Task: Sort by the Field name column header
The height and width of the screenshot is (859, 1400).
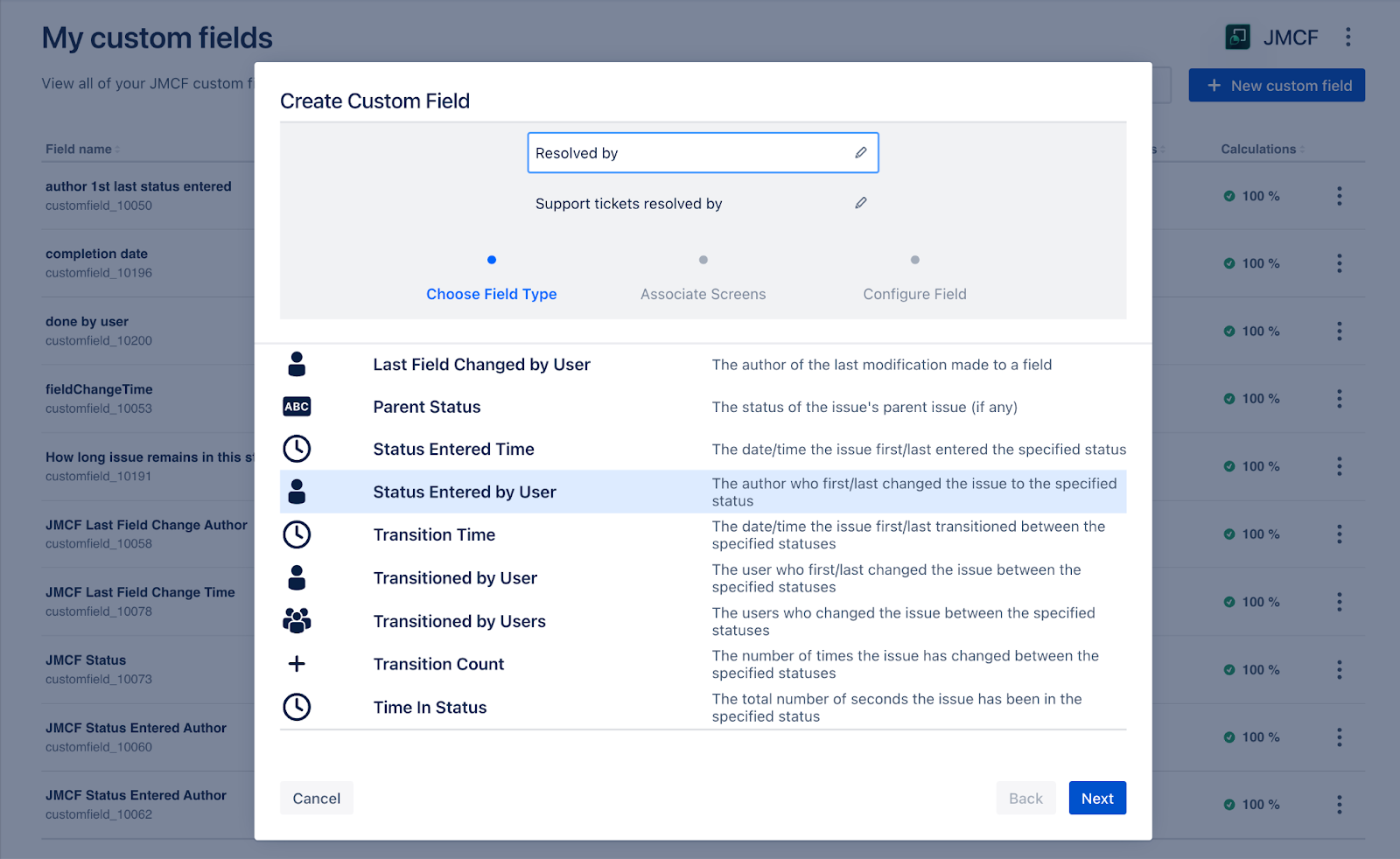Action: pos(82,149)
